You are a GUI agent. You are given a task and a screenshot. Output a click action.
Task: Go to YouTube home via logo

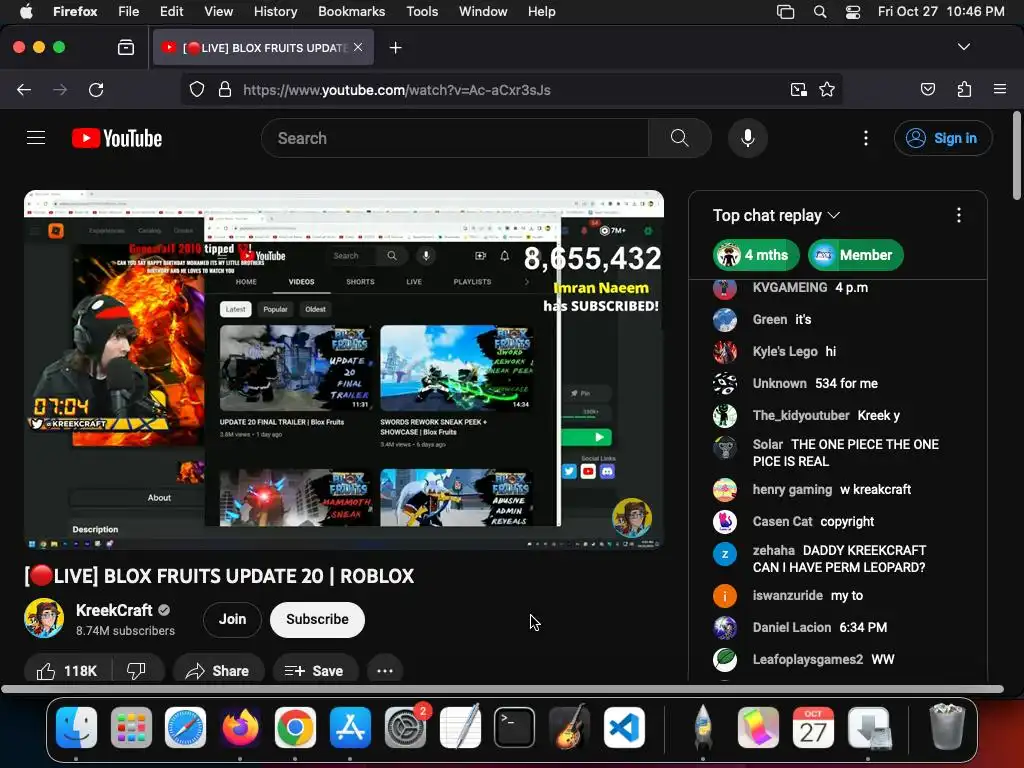coord(117,138)
